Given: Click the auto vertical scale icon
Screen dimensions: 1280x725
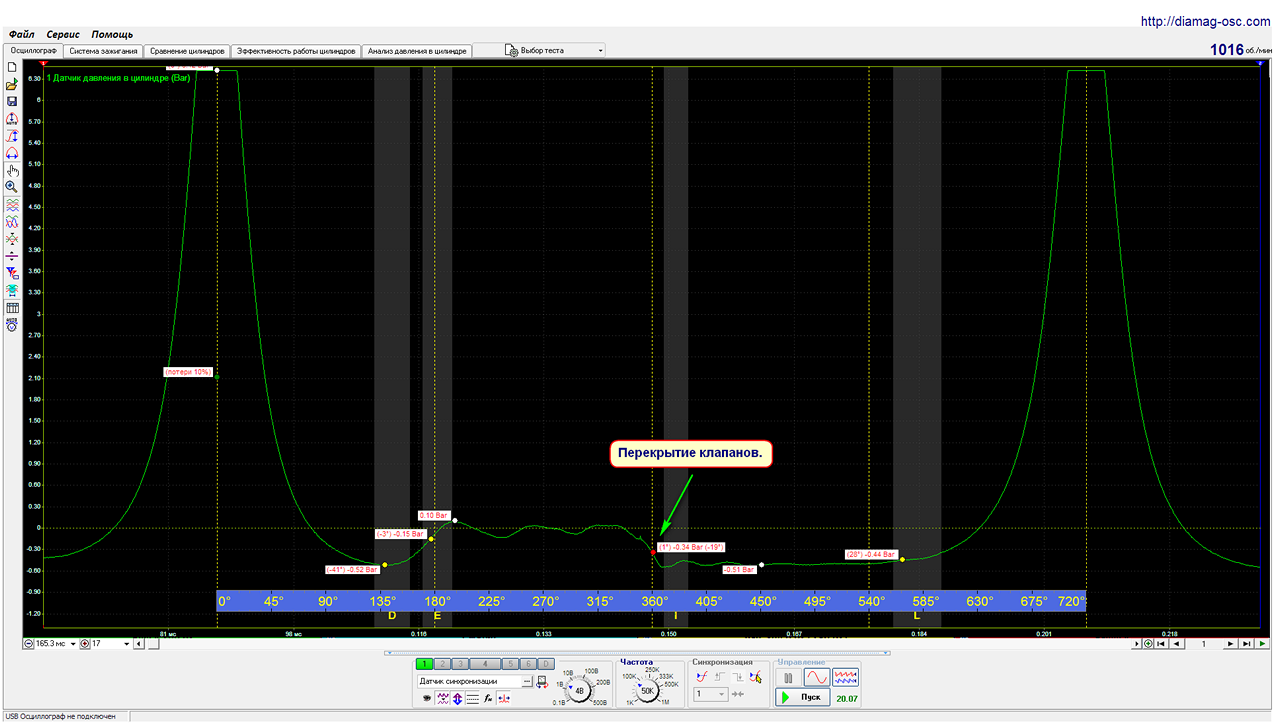Looking at the screenshot, I should pyautogui.click(x=11, y=118).
